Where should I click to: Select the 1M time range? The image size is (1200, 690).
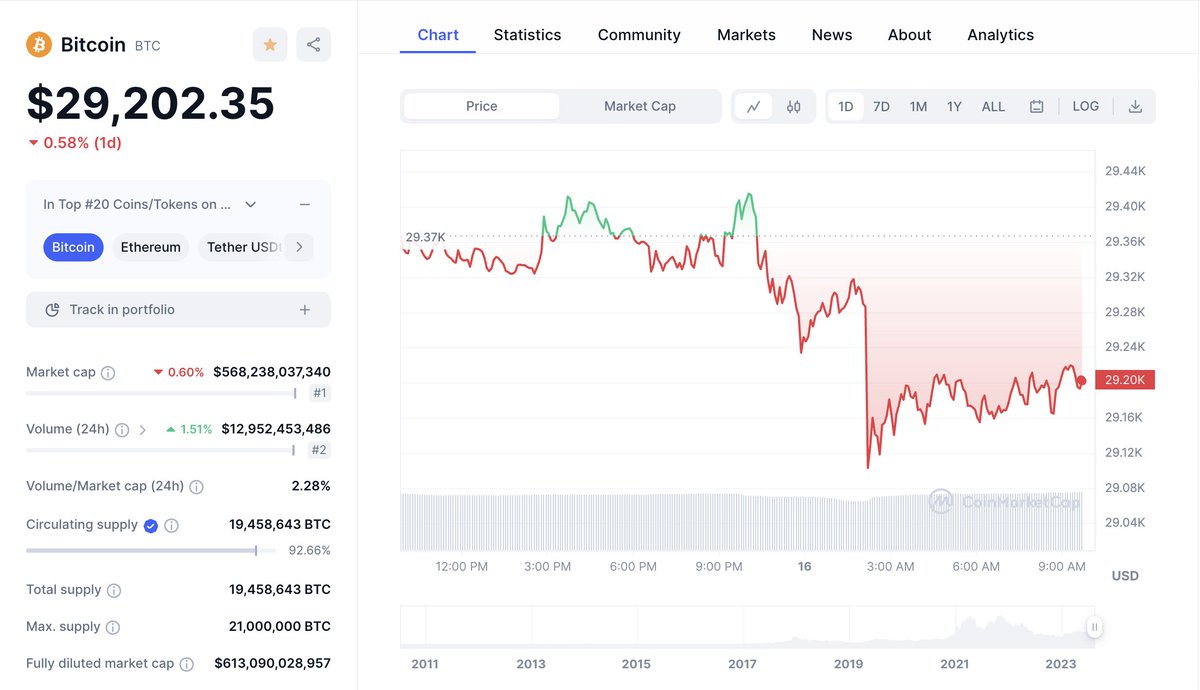(918, 106)
